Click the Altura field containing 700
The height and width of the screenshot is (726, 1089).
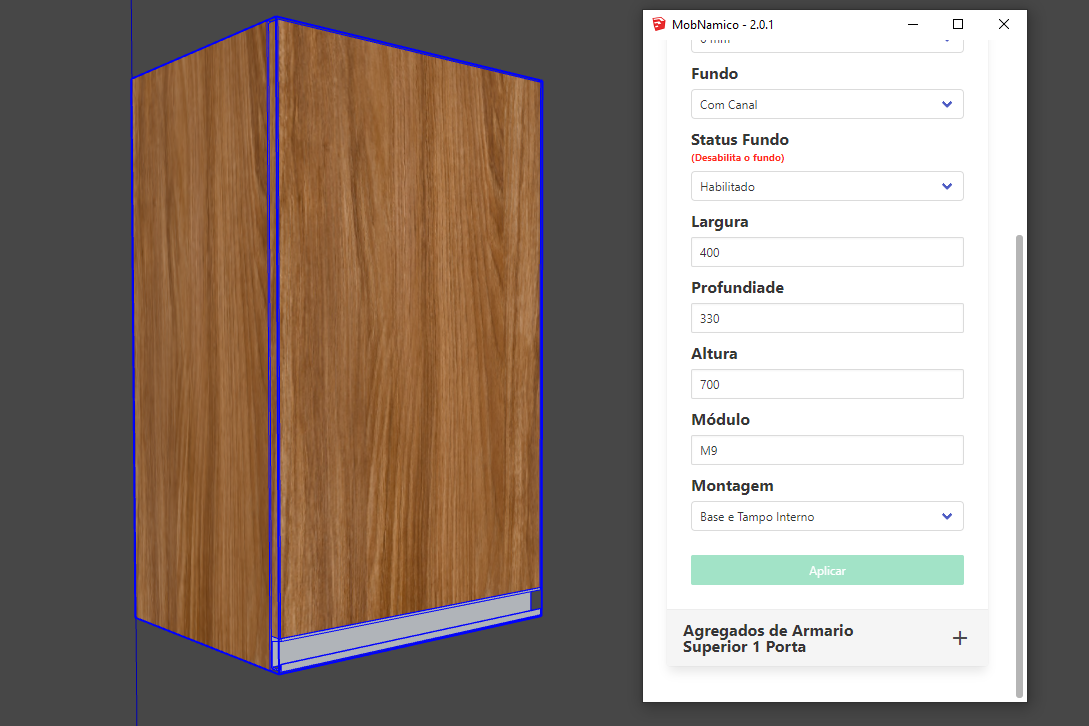coord(826,384)
